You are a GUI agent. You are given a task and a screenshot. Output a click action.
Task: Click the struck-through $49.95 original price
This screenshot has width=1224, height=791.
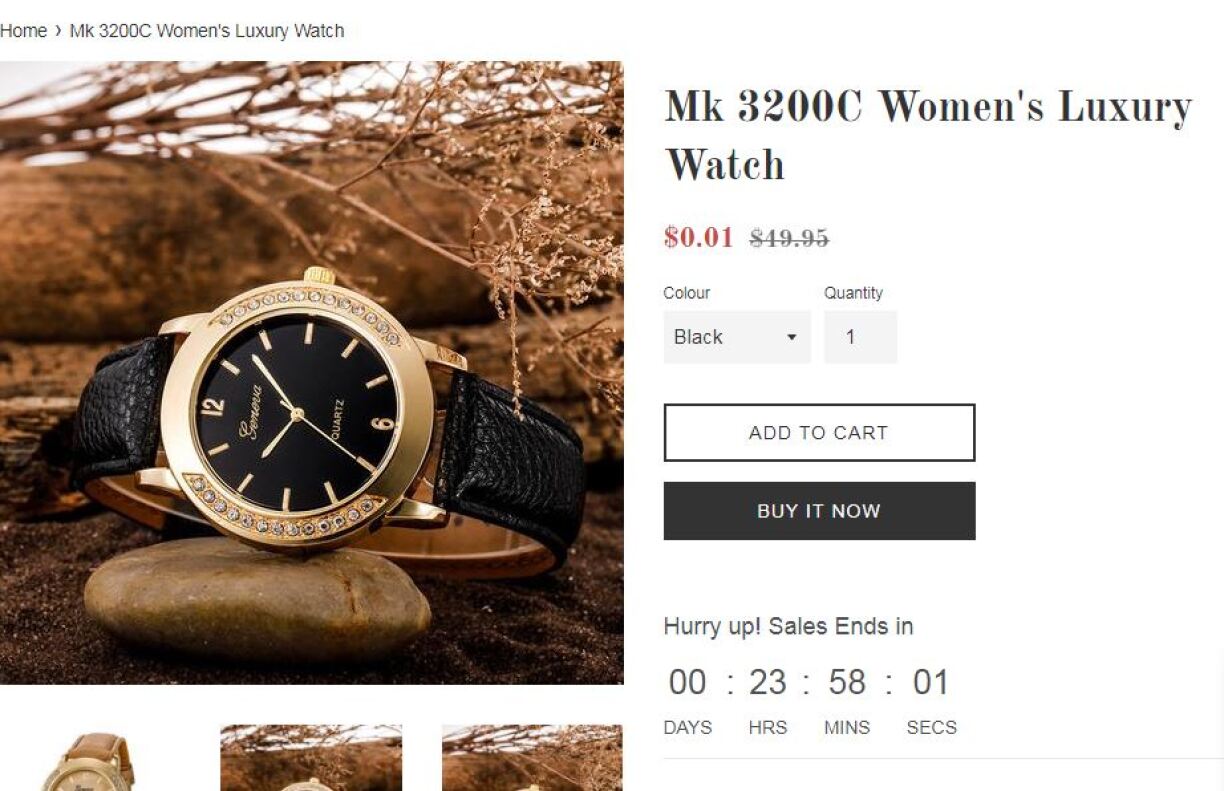click(789, 238)
